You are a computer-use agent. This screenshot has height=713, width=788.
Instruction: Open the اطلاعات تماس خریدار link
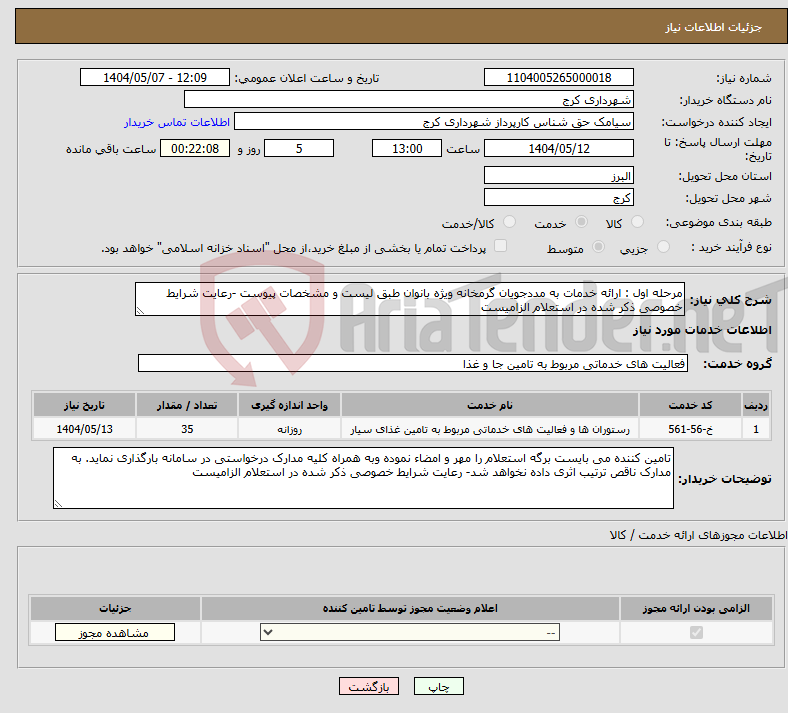click(x=177, y=122)
